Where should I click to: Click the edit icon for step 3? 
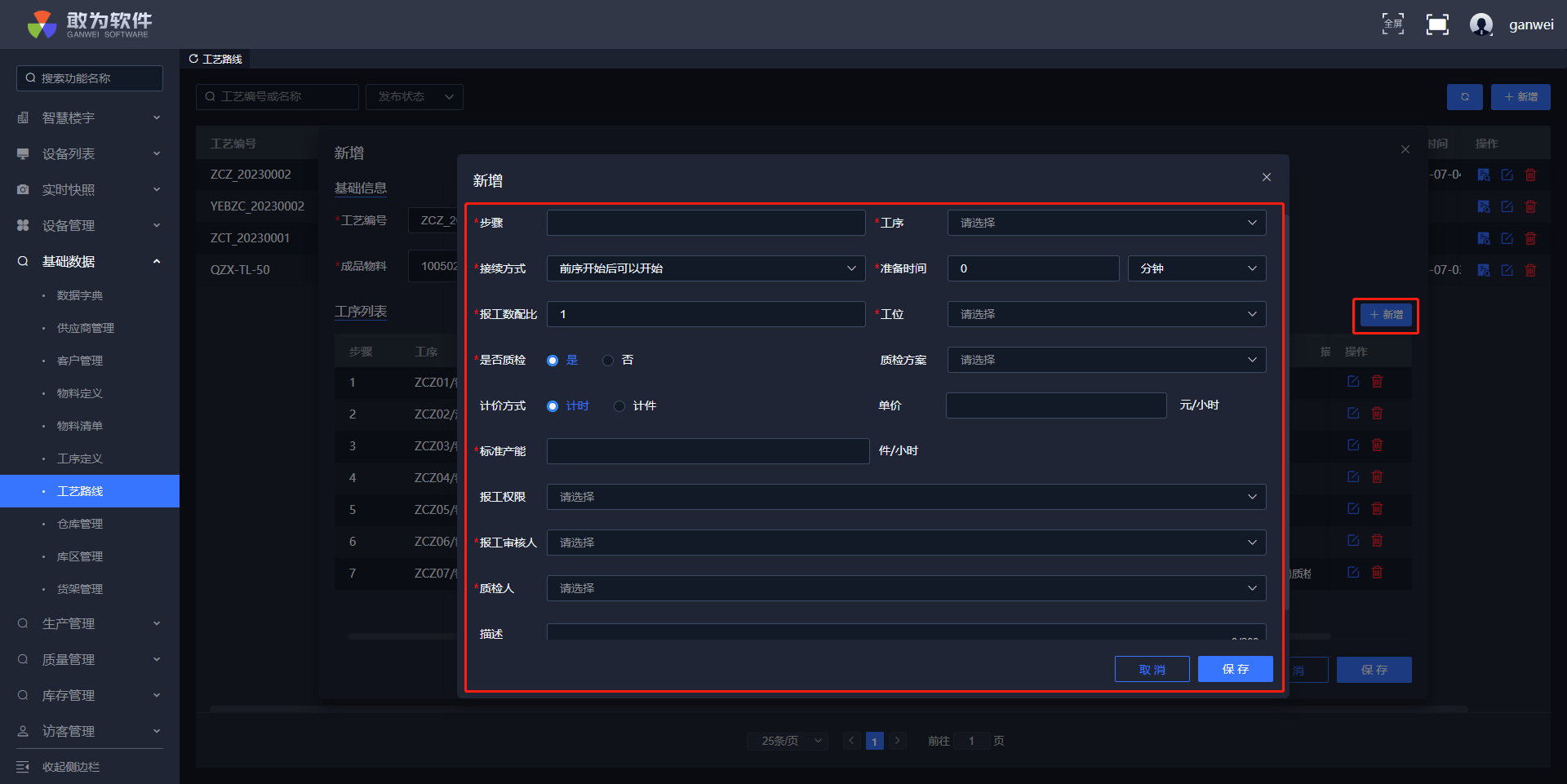1353,445
